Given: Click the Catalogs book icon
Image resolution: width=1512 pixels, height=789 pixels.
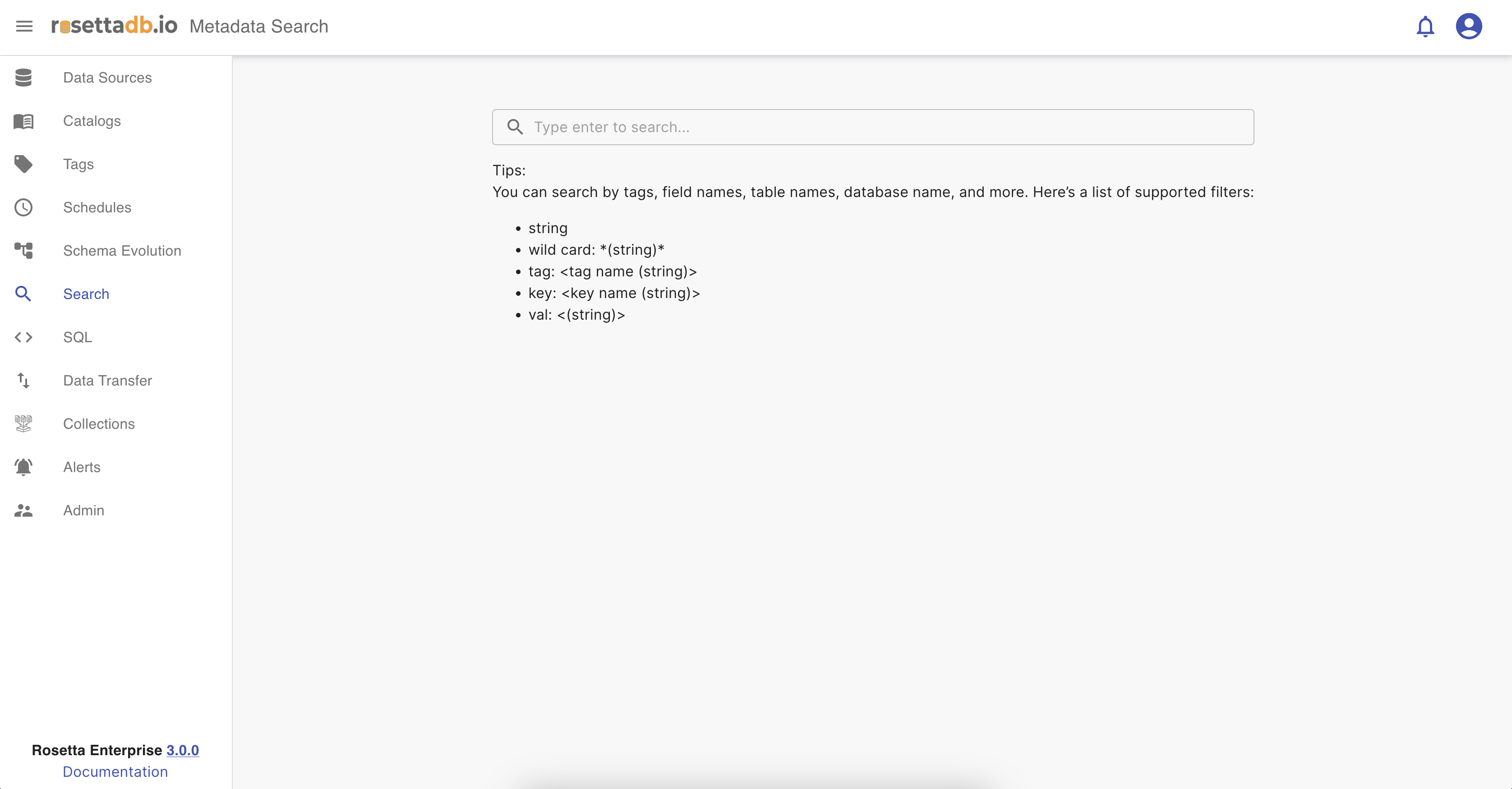Looking at the screenshot, I should (x=23, y=121).
